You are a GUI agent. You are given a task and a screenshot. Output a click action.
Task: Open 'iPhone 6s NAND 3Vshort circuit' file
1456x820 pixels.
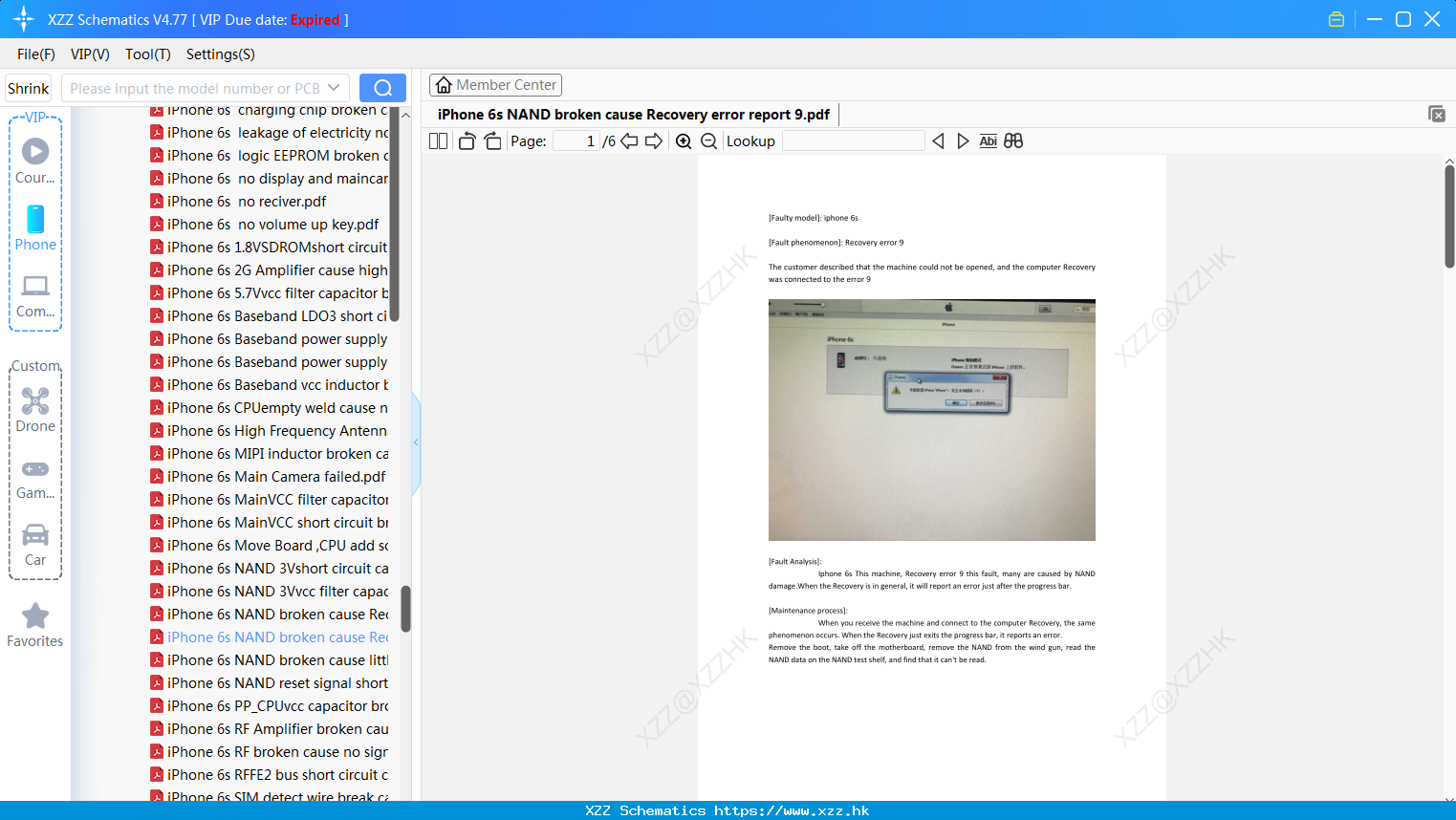[x=270, y=569]
